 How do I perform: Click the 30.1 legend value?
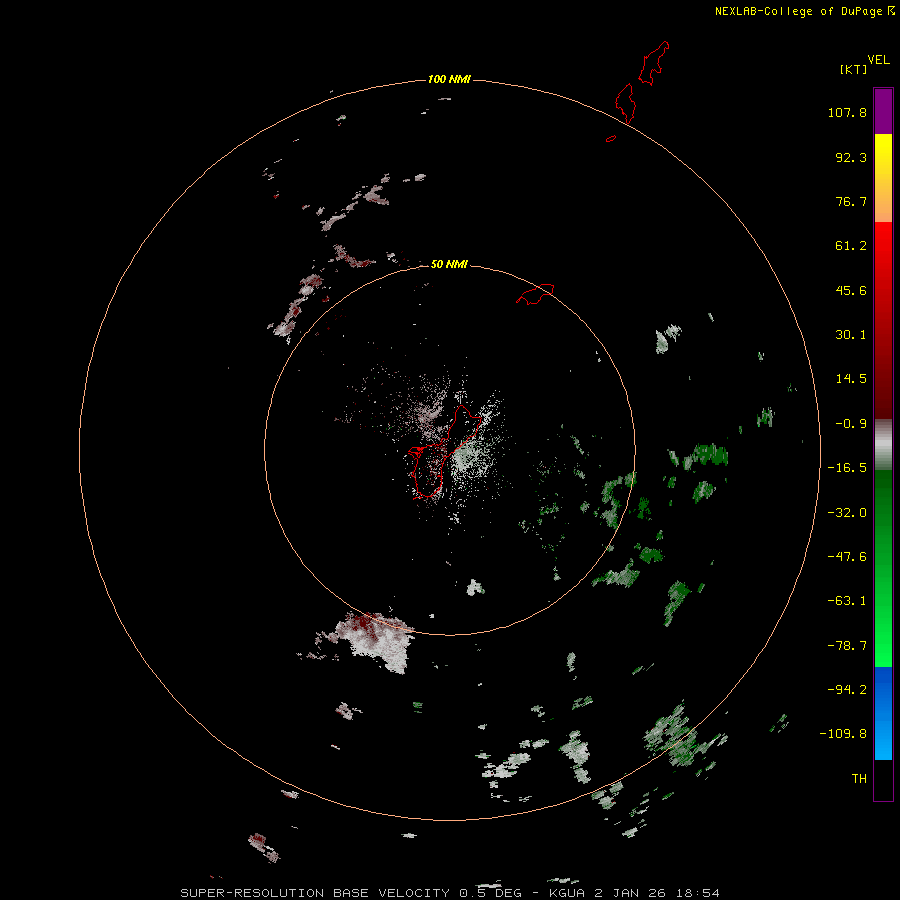[851, 335]
